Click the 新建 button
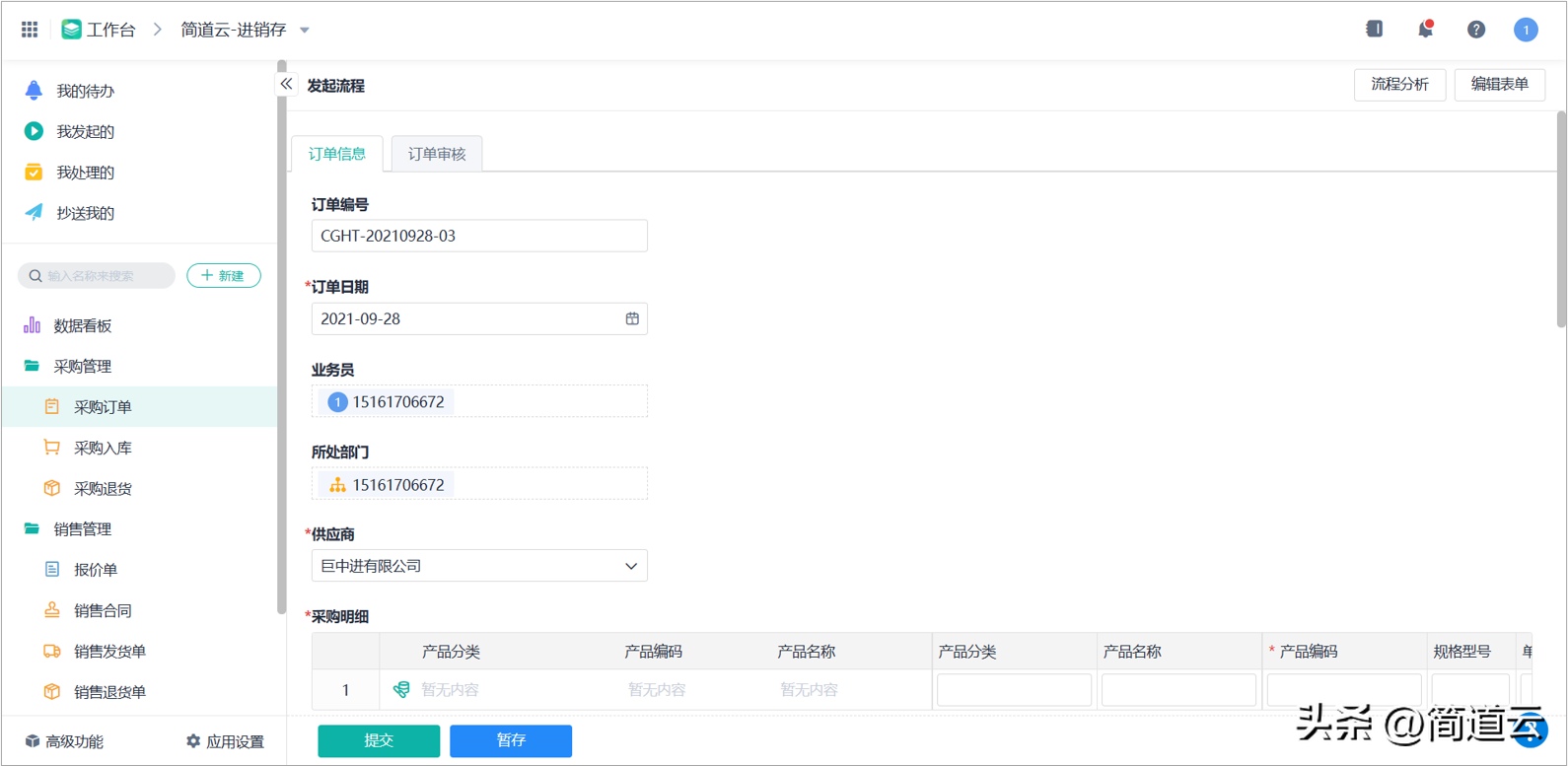This screenshot has height=766, width=1568. pyautogui.click(x=224, y=276)
